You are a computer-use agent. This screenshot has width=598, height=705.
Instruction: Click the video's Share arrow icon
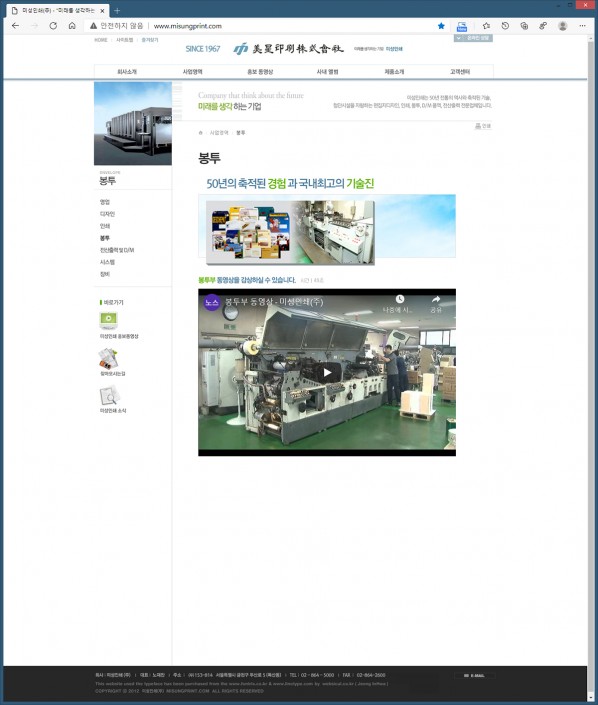click(x=436, y=303)
